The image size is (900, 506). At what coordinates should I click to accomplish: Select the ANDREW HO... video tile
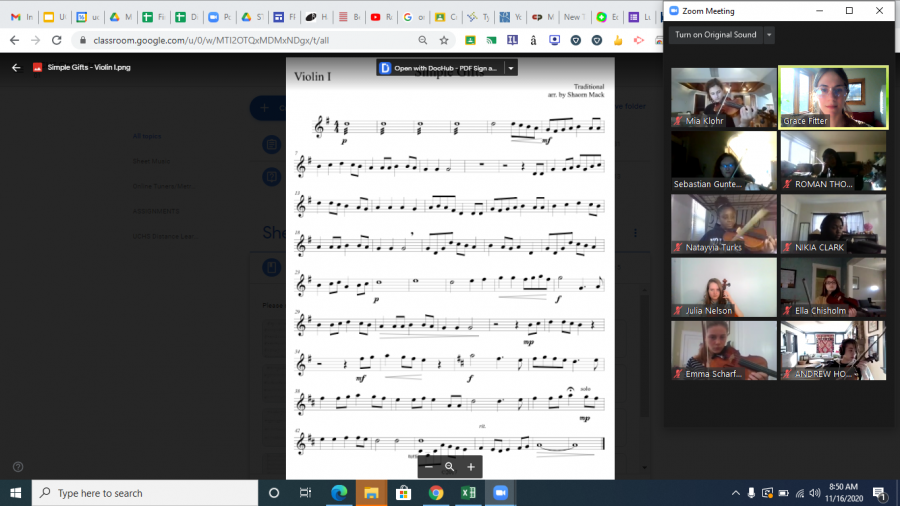click(x=833, y=350)
